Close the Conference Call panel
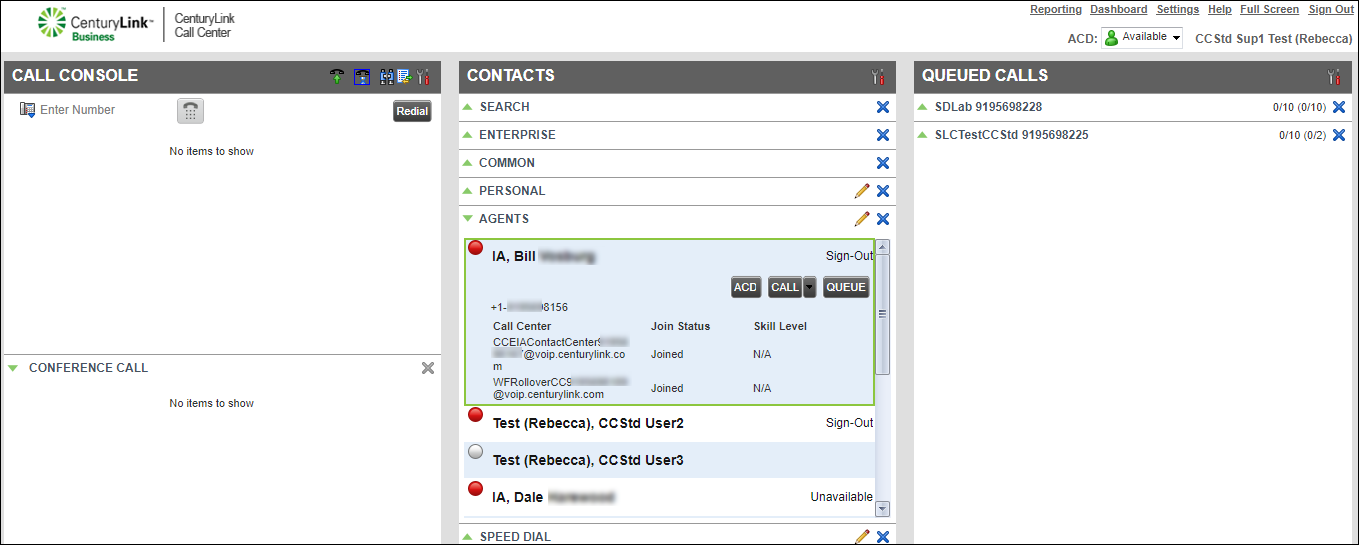The width and height of the screenshot is (1359, 545). (x=427, y=368)
